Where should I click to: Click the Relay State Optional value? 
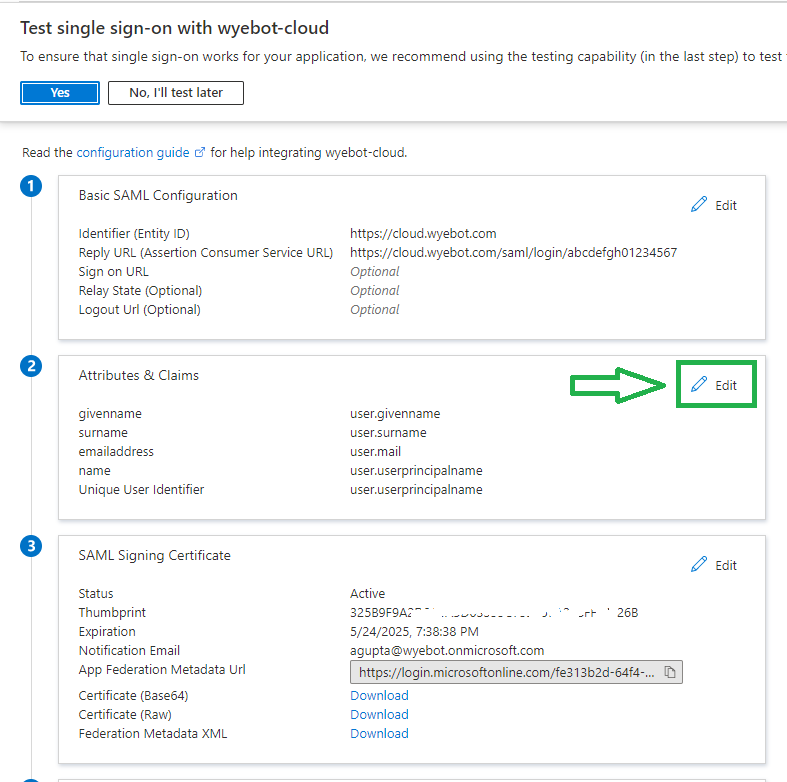pos(374,291)
